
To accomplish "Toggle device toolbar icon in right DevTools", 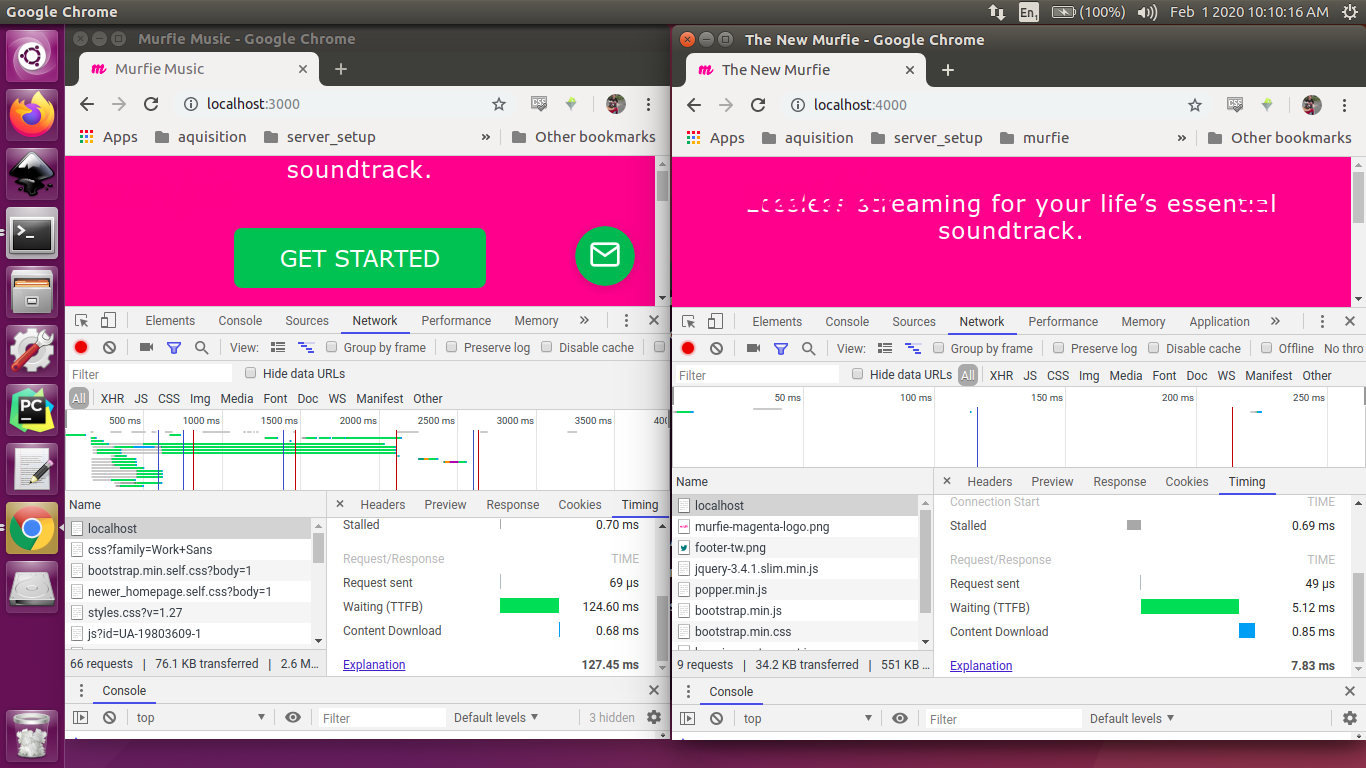I will coord(715,322).
